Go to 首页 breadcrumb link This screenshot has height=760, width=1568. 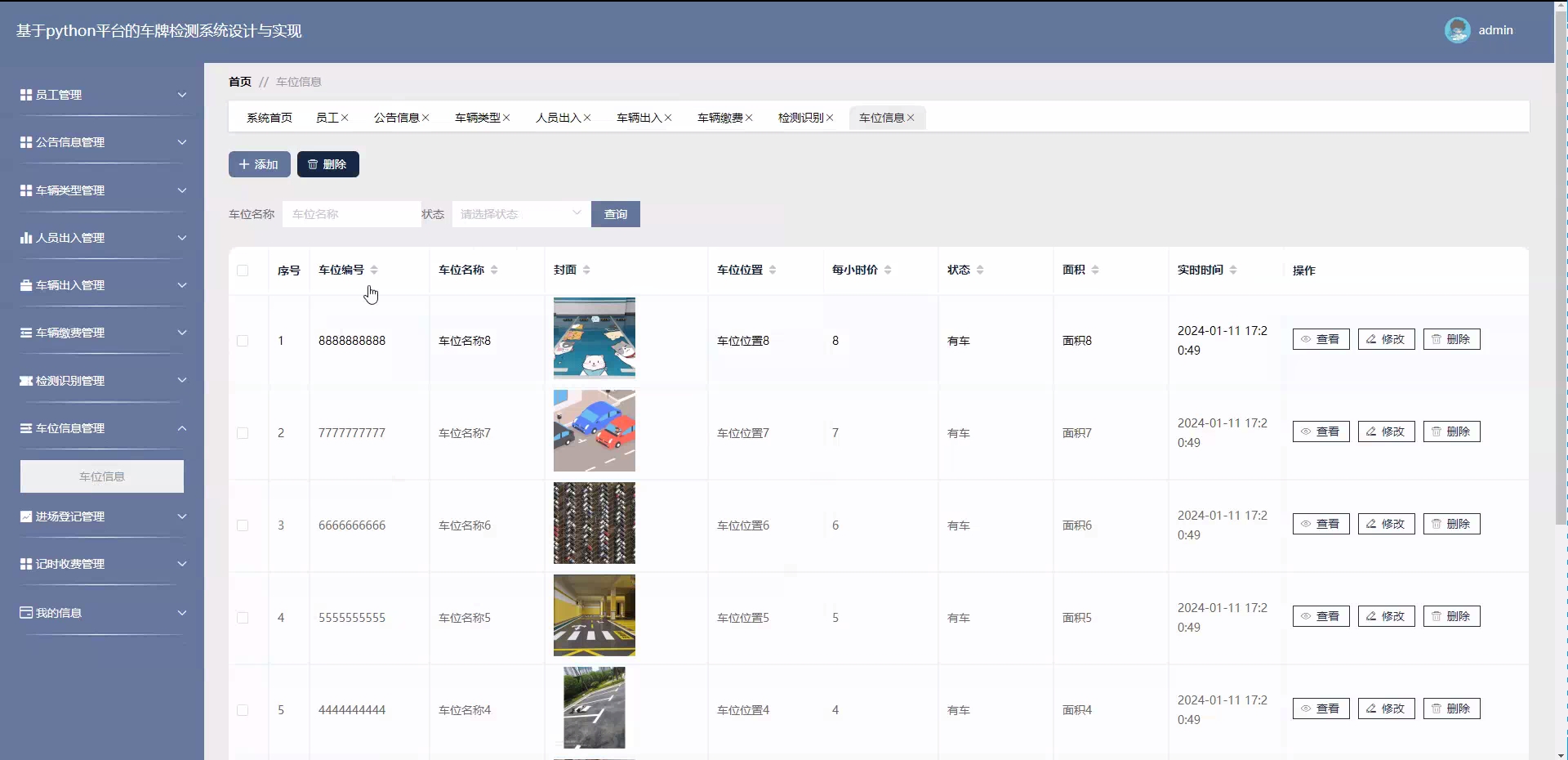[240, 82]
